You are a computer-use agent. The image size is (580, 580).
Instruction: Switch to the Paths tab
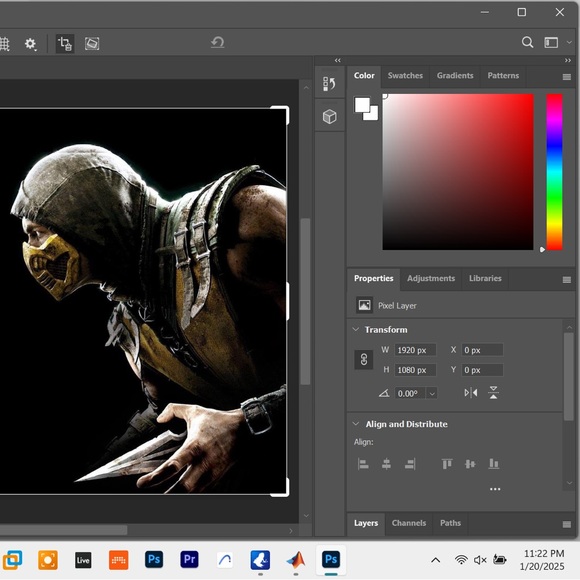(x=450, y=523)
